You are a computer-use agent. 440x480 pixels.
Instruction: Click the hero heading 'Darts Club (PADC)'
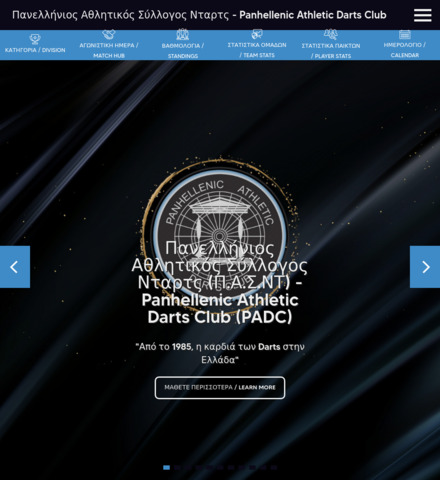220,317
